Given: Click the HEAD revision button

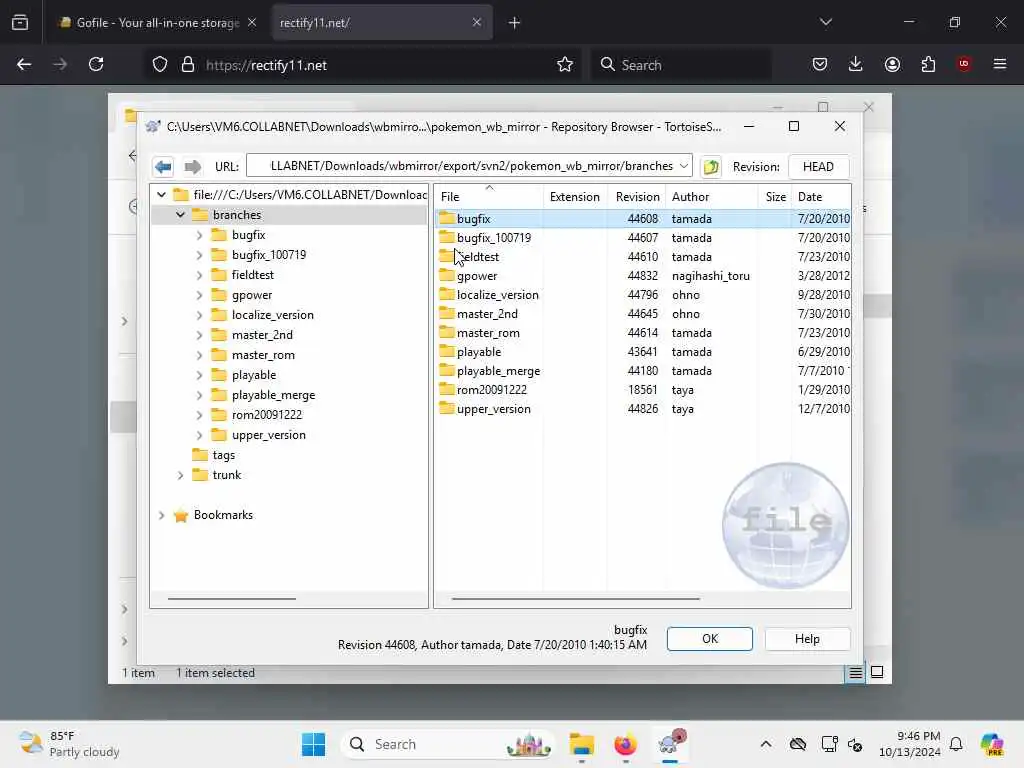Looking at the screenshot, I should click(x=818, y=167).
